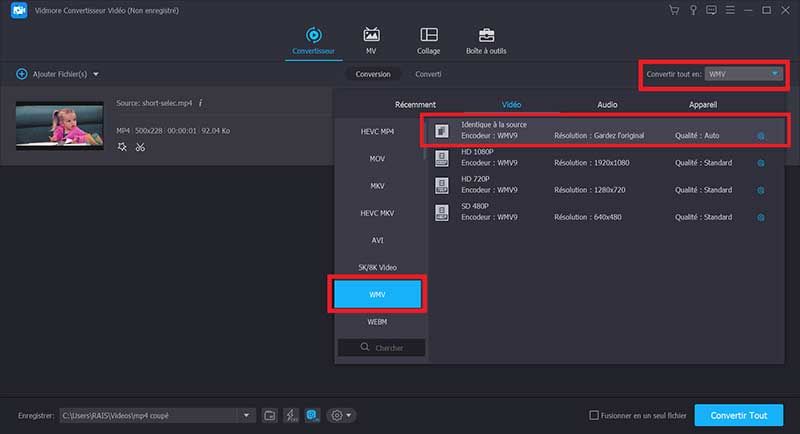Open the edit effects star icon
The width and height of the screenshot is (800, 434).
coord(122,147)
